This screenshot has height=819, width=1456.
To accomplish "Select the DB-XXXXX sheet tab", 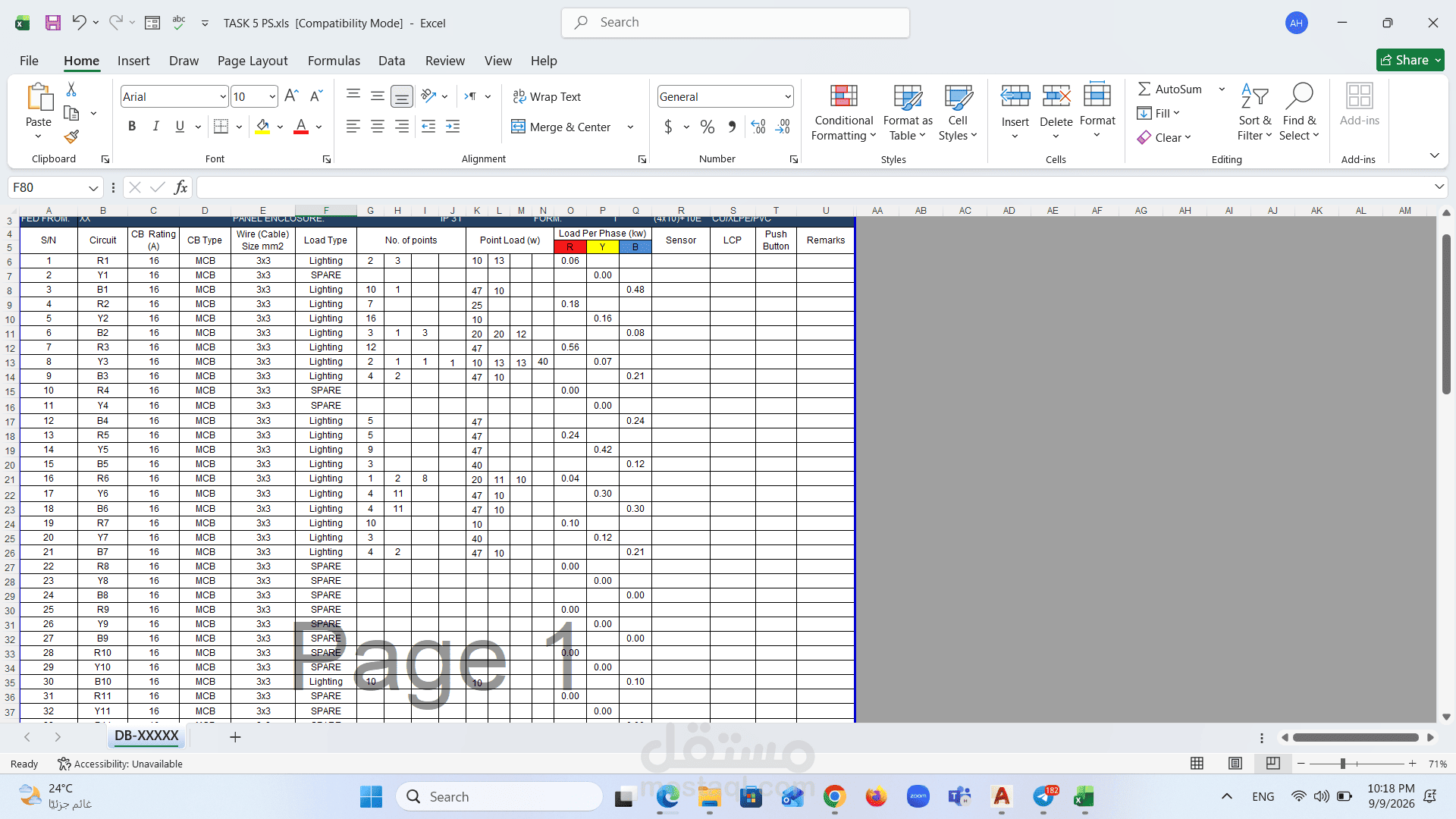I will [146, 736].
